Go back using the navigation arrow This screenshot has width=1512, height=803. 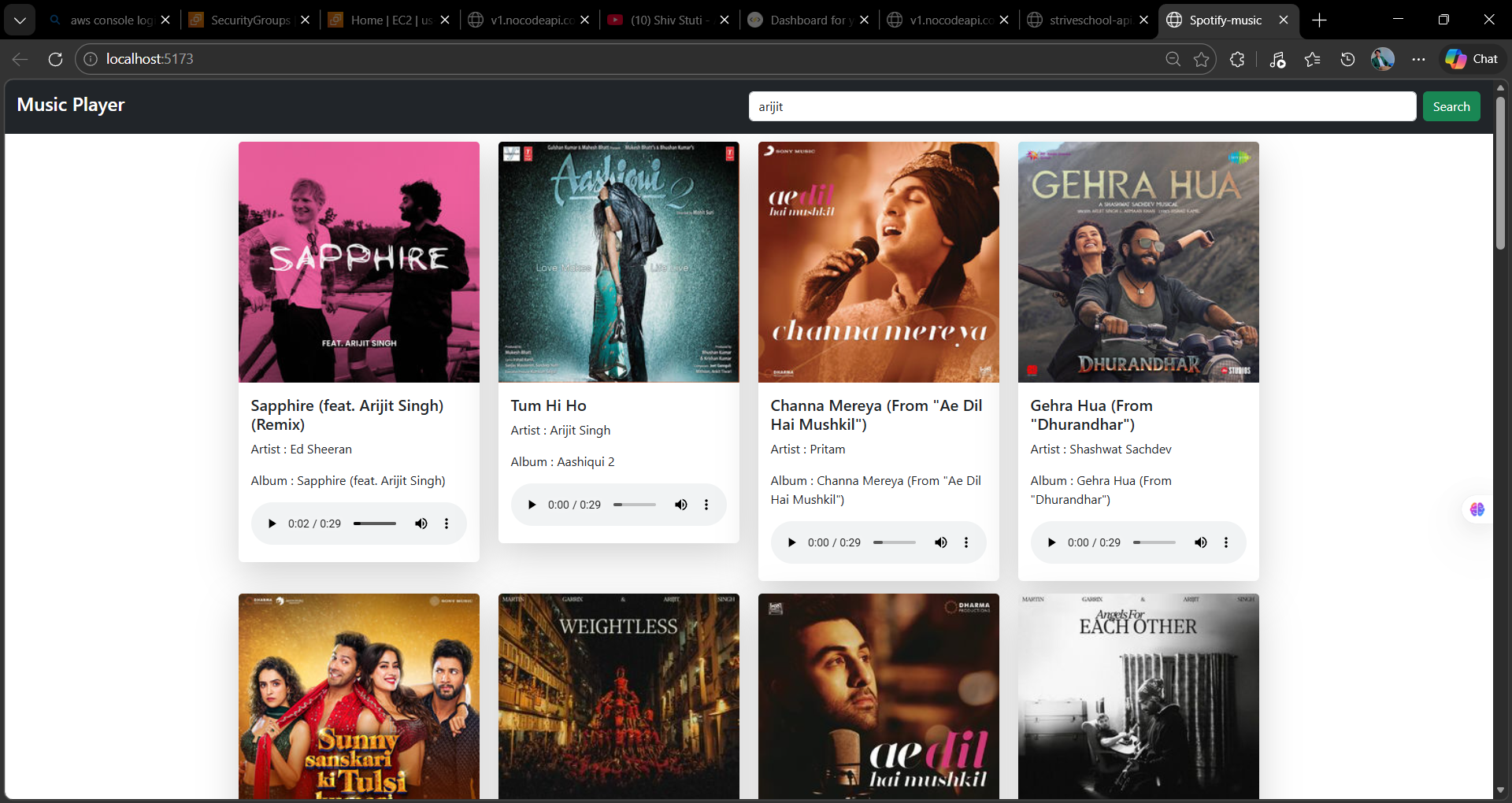pos(19,59)
